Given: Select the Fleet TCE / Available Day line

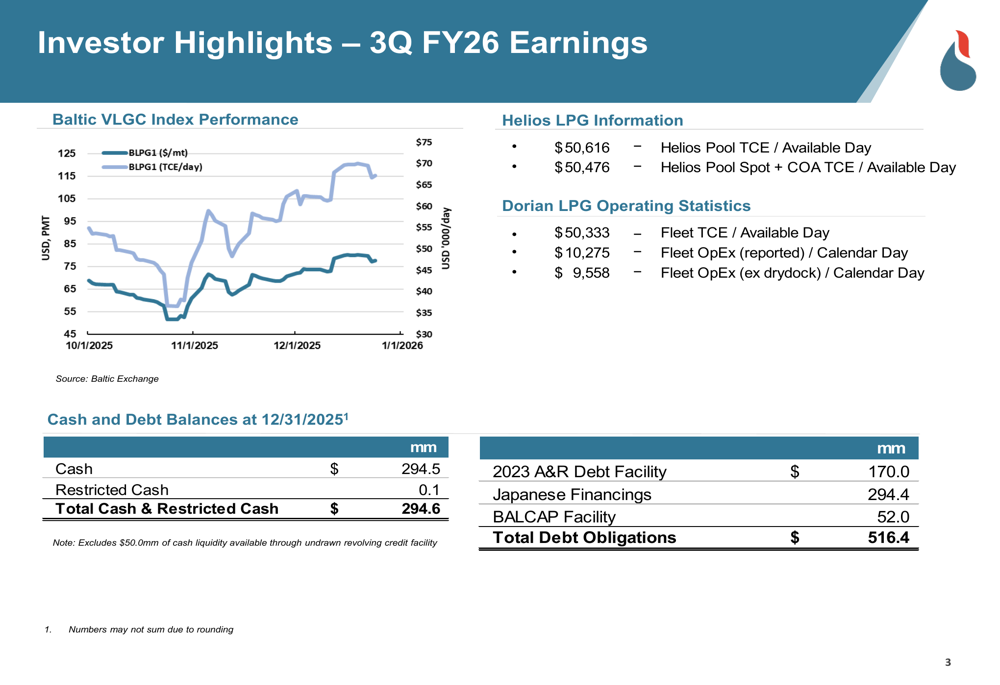Looking at the screenshot, I should pyautogui.click(x=744, y=234).
